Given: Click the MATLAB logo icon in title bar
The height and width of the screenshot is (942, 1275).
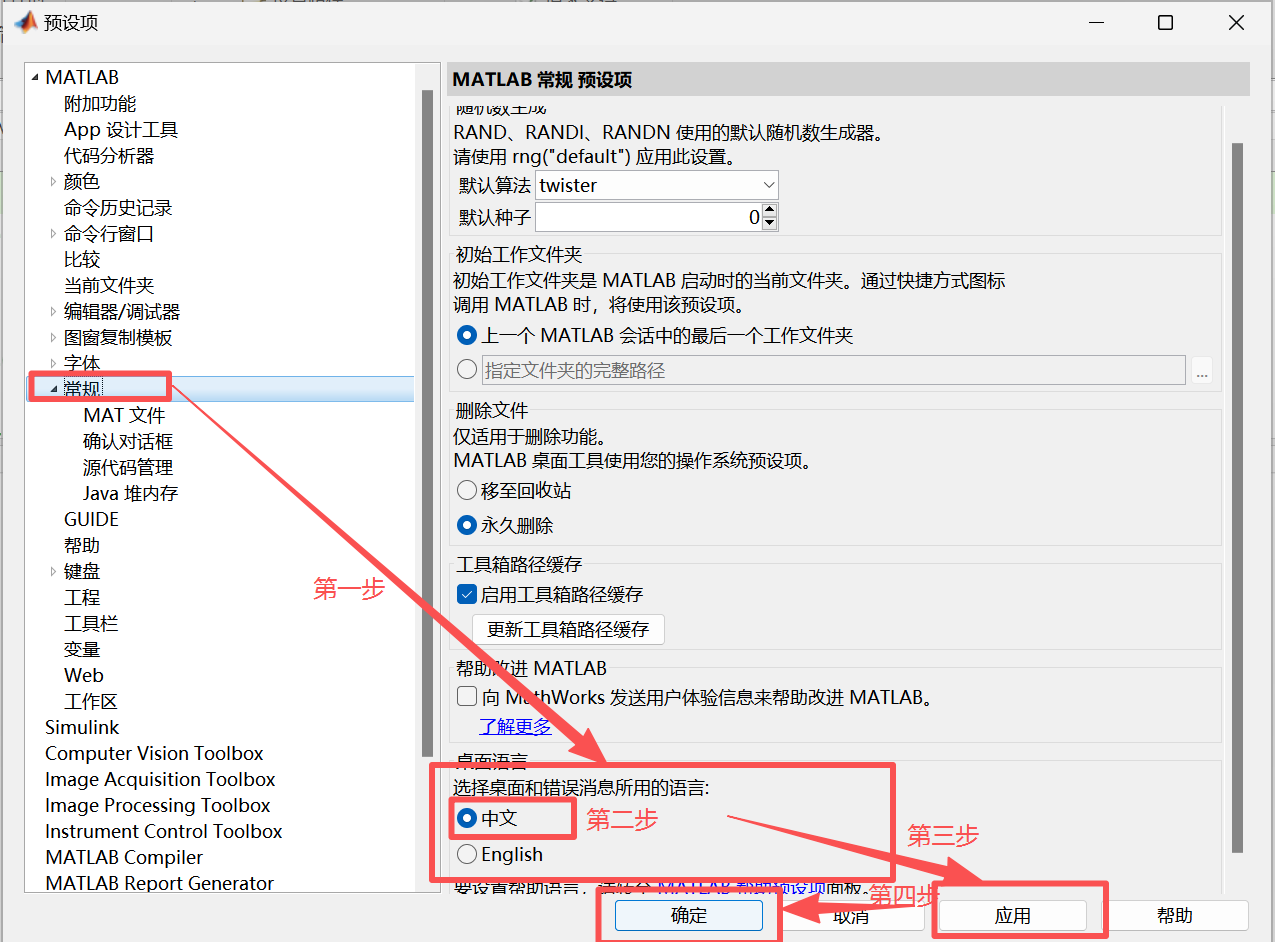Looking at the screenshot, I should coord(24,22).
